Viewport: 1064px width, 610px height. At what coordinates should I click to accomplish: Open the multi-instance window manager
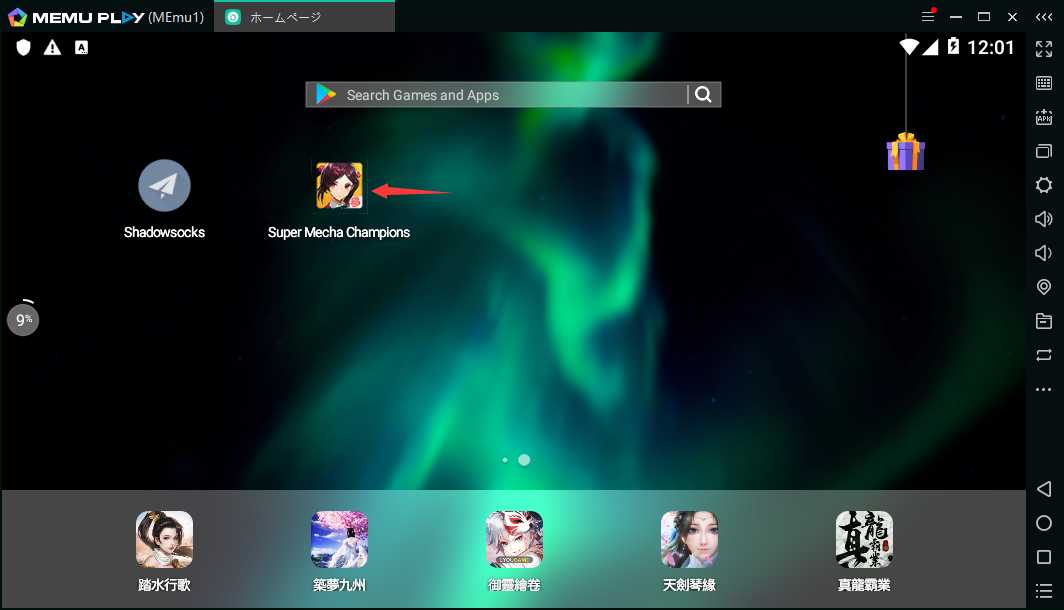[1044, 151]
